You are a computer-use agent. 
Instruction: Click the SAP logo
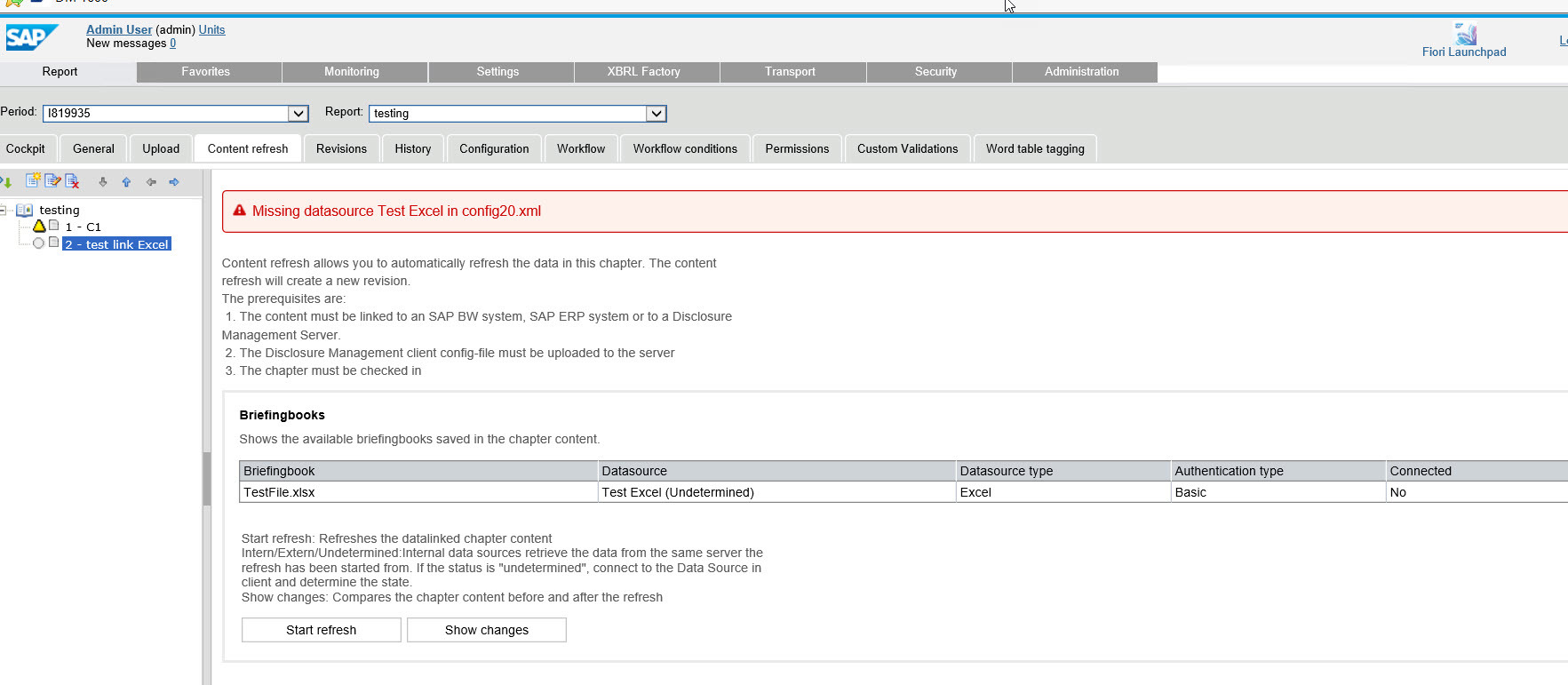tap(32, 37)
